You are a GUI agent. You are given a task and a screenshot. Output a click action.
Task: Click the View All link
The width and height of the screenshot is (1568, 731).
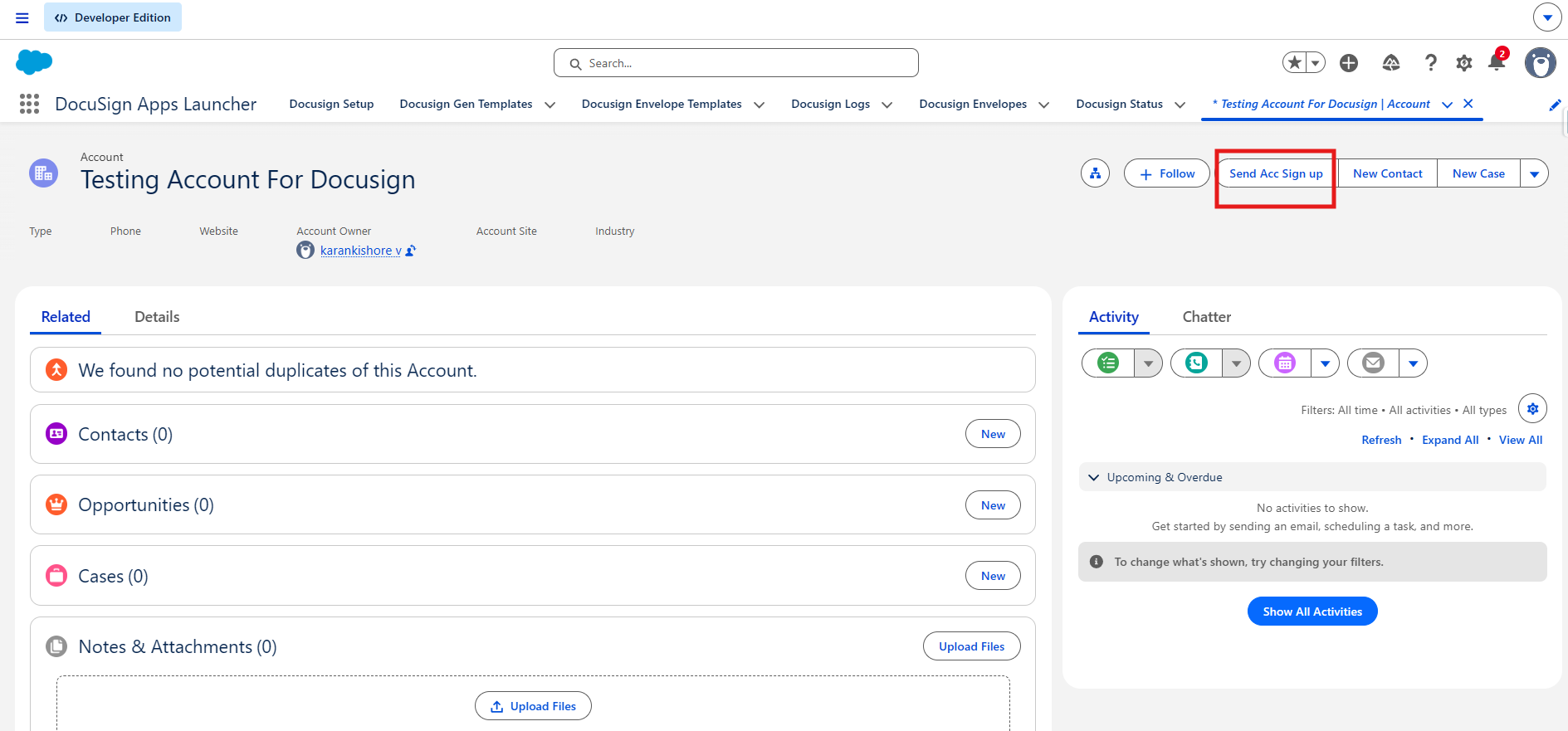coord(1521,440)
